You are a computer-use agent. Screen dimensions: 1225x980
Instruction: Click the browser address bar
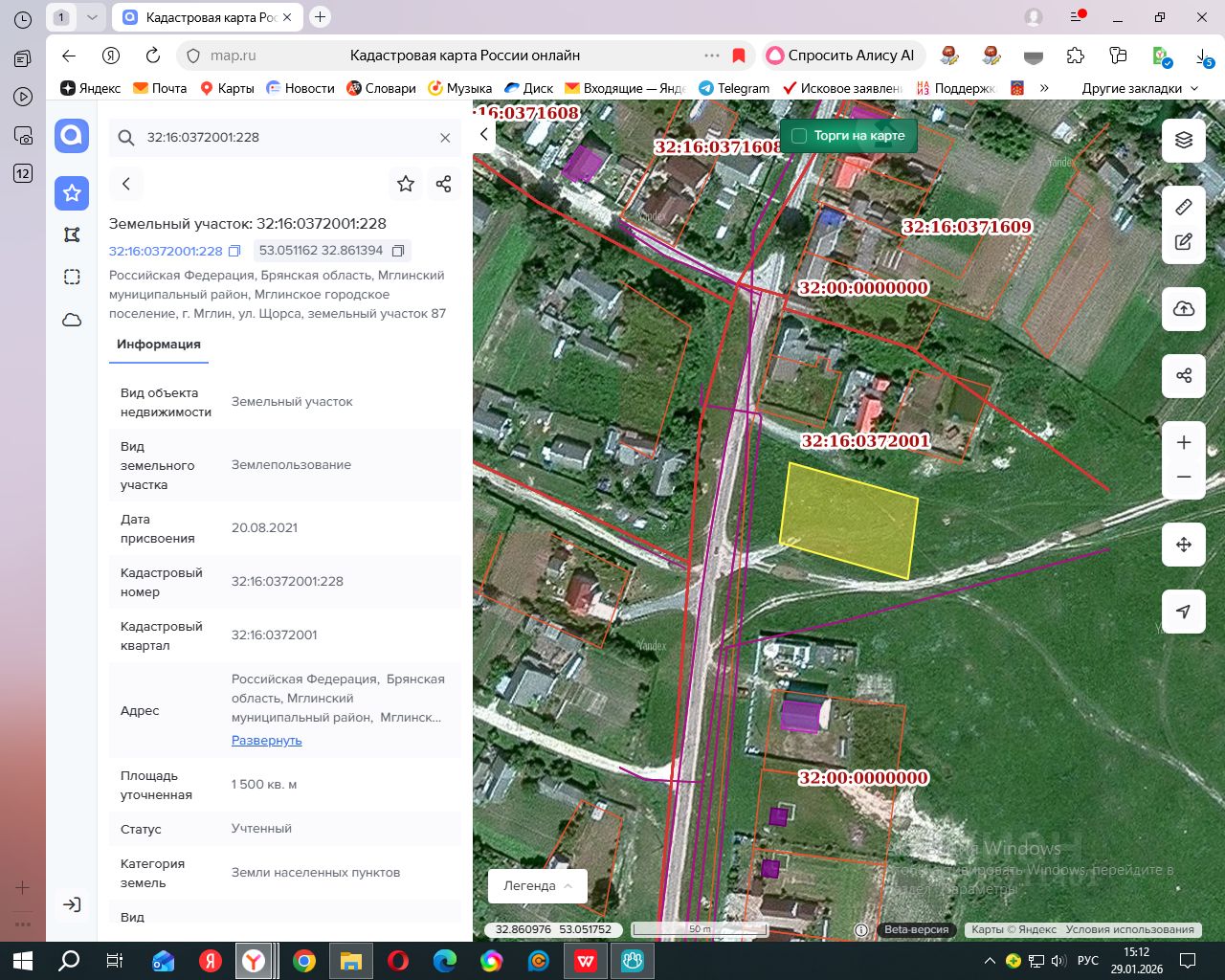tap(464, 56)
